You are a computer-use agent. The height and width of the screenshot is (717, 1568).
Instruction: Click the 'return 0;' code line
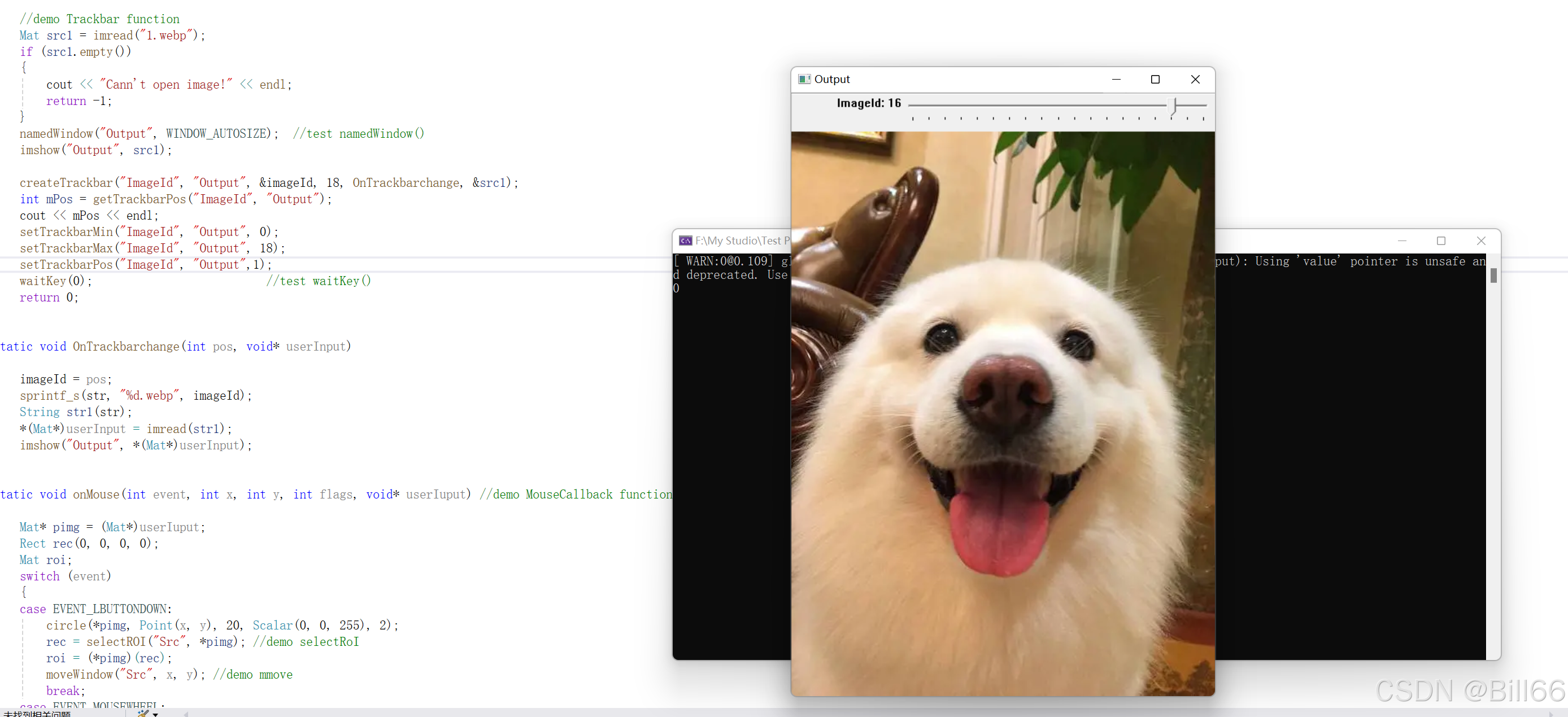pos(49,298)
